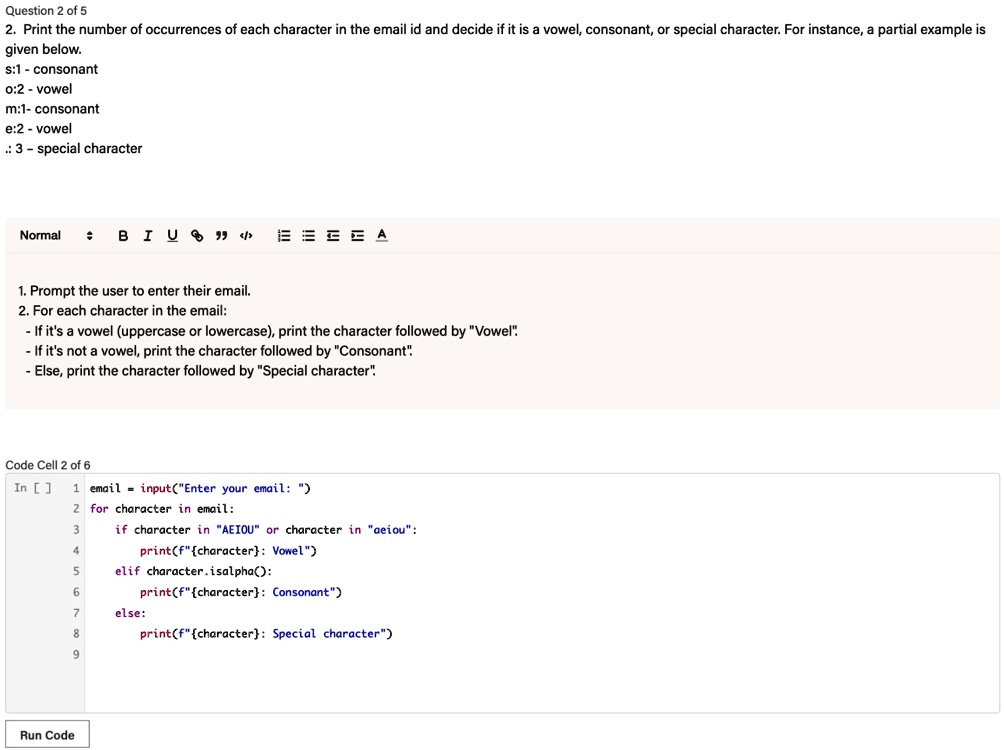The height and width of the screenshot is (750, 1004).
Task: Toggle bold formatting in the editor toolbar
Action: [x=123, y=235]
